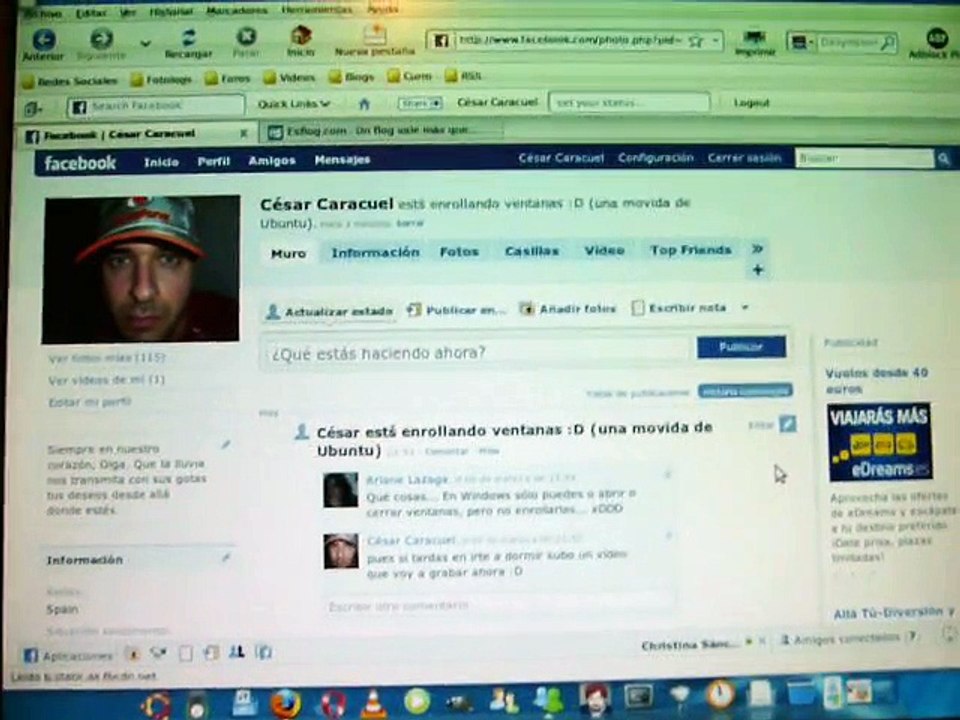The width and height of the screenshot is (960, 720).
Task: Open the Share dropdown in Facebook toolbar
Action: click(x=420, y=103)
